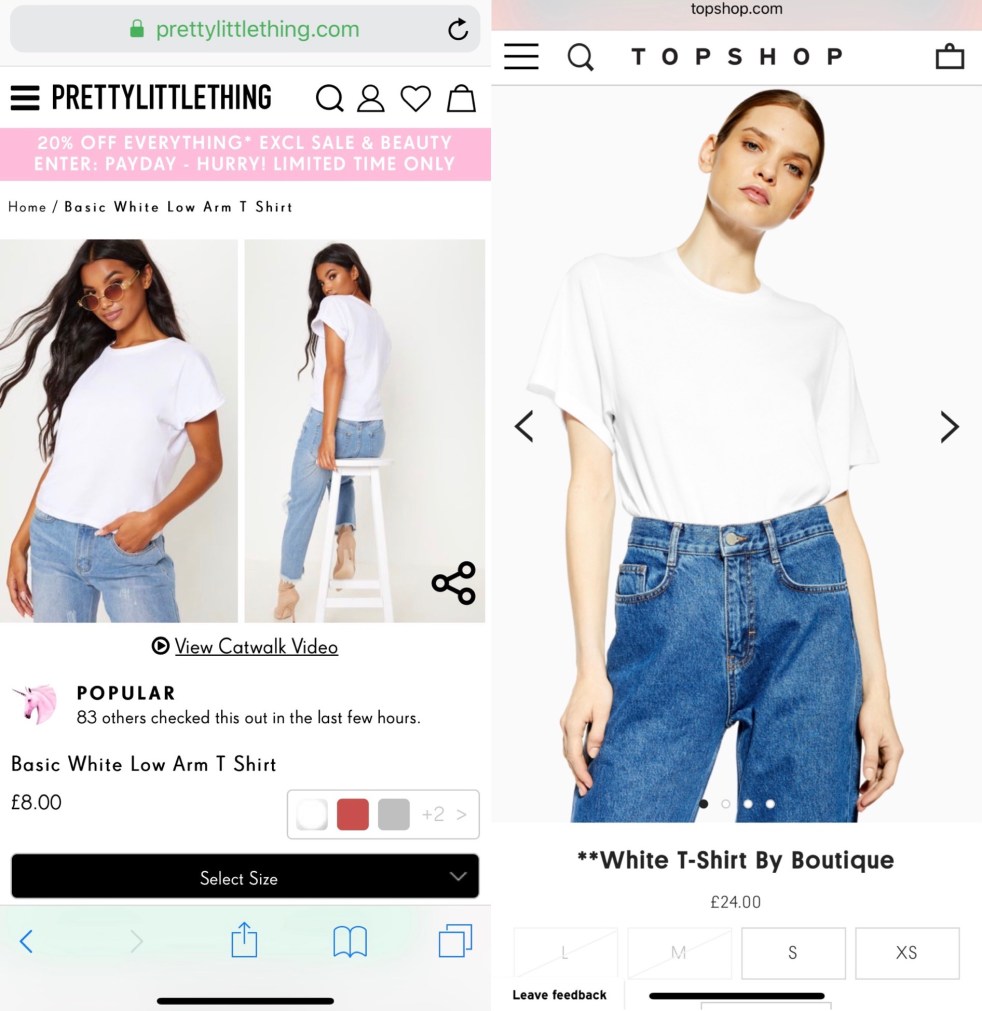Show next Topshop product image
The image size is (982, 1011).
pyautogui.click(x=949, y=427)
